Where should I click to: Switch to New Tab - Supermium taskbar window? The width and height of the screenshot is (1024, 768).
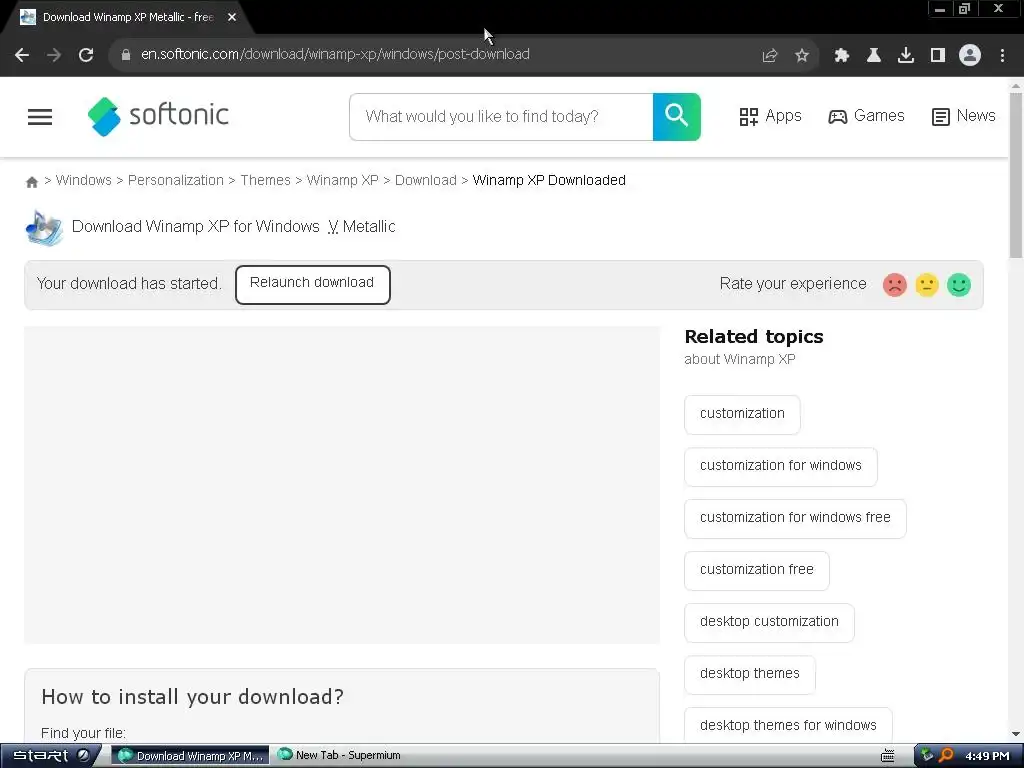(x=339, y=755)
